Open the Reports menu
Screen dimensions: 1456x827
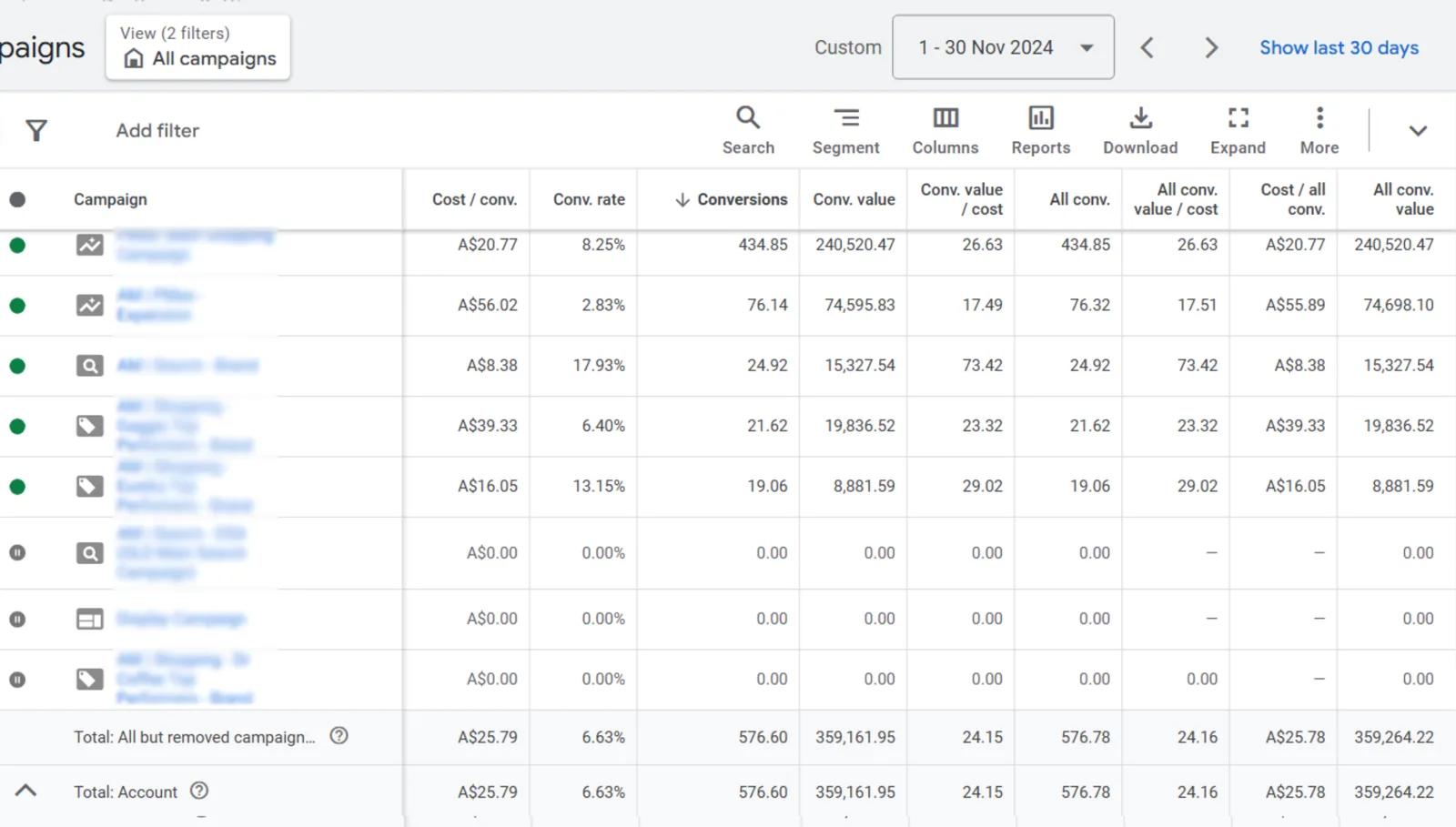tap(1041, 130)
